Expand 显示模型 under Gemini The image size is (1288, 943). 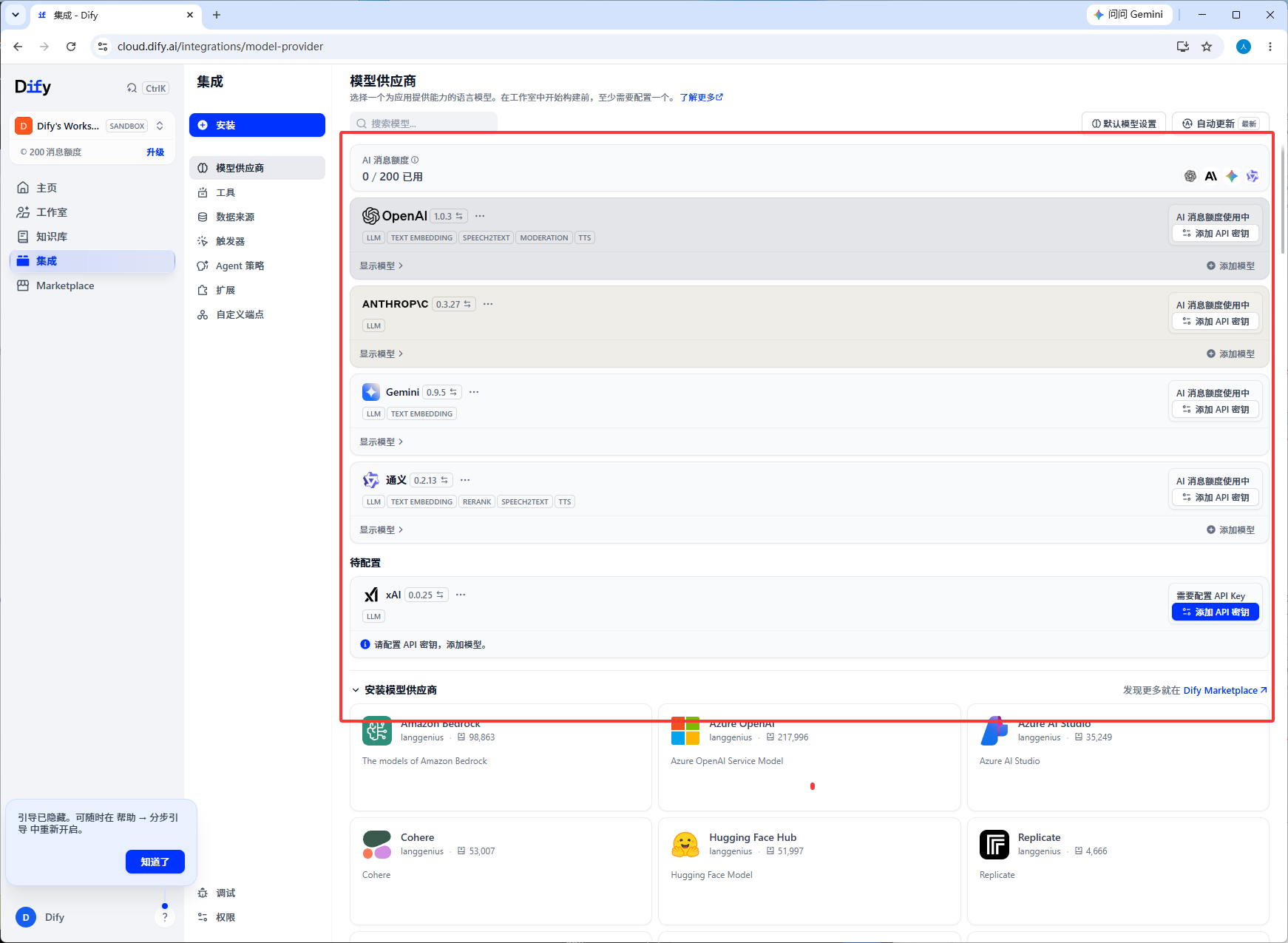[382, 442]
